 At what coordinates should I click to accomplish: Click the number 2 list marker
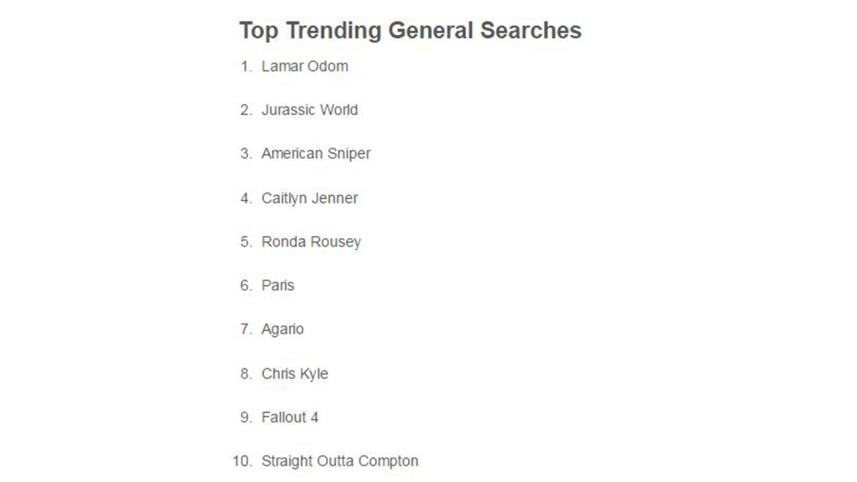(246, 110)
